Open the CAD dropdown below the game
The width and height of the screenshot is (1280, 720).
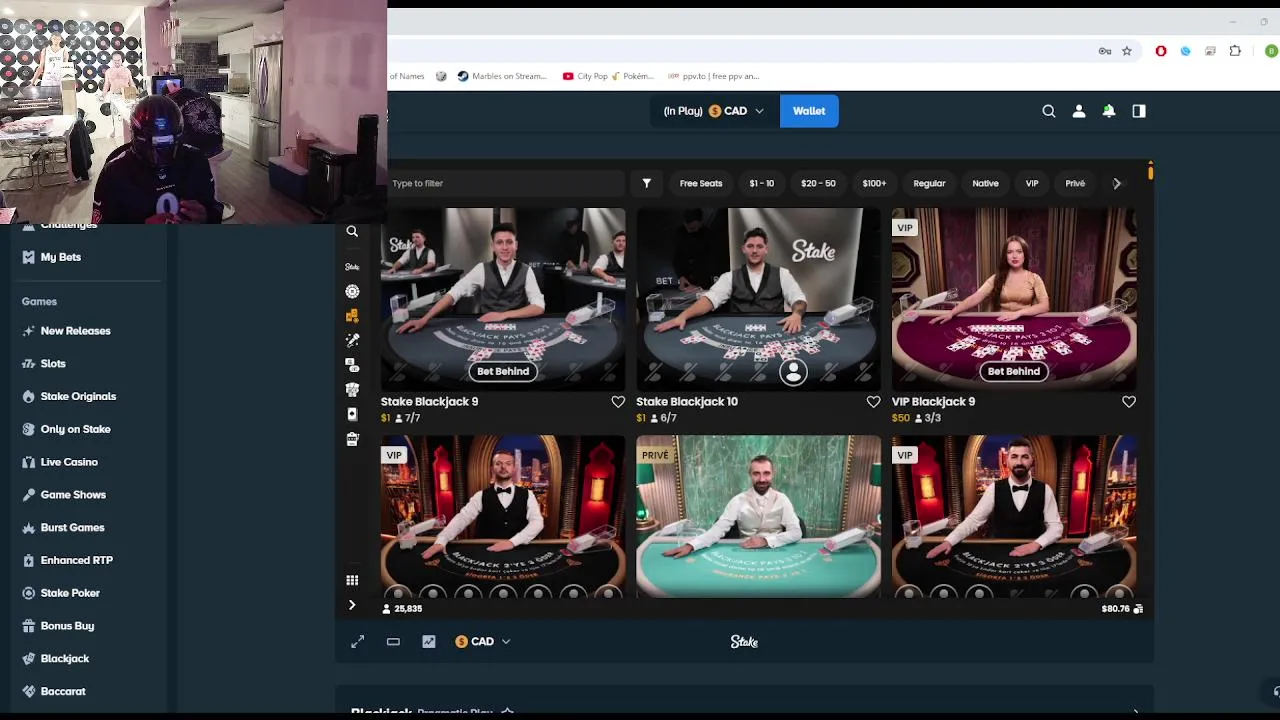[x=482, y=642]
